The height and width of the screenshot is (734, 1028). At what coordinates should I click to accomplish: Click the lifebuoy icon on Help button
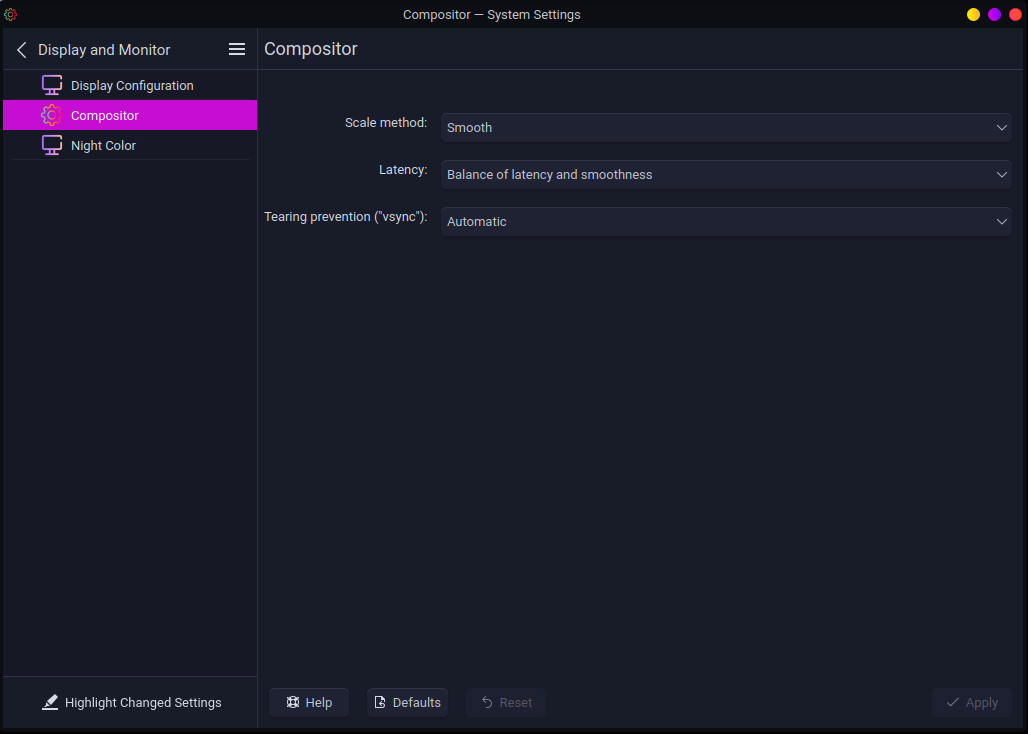coord(293,703)
